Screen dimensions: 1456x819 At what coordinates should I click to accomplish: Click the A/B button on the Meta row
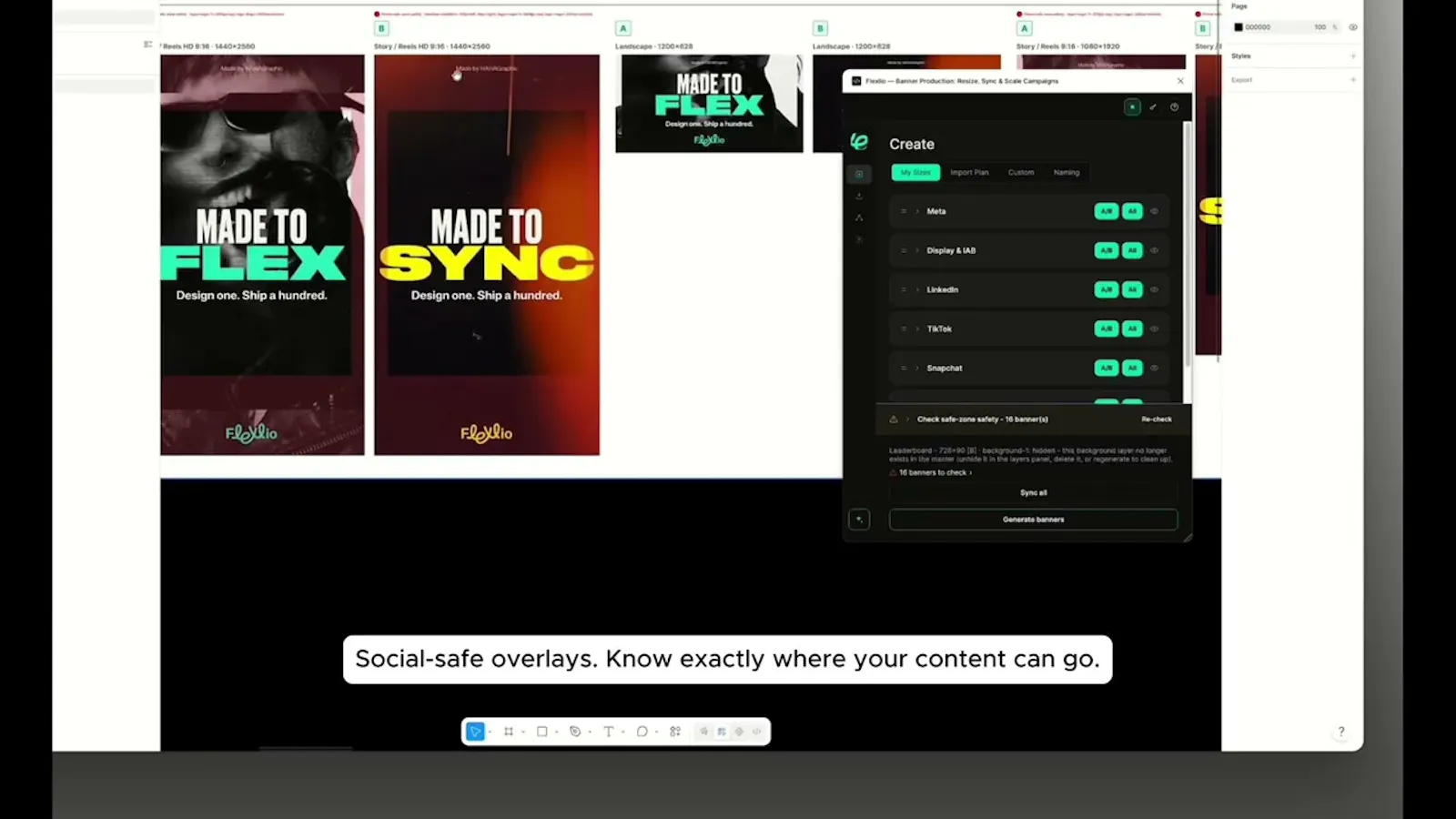coord(1107,211)
